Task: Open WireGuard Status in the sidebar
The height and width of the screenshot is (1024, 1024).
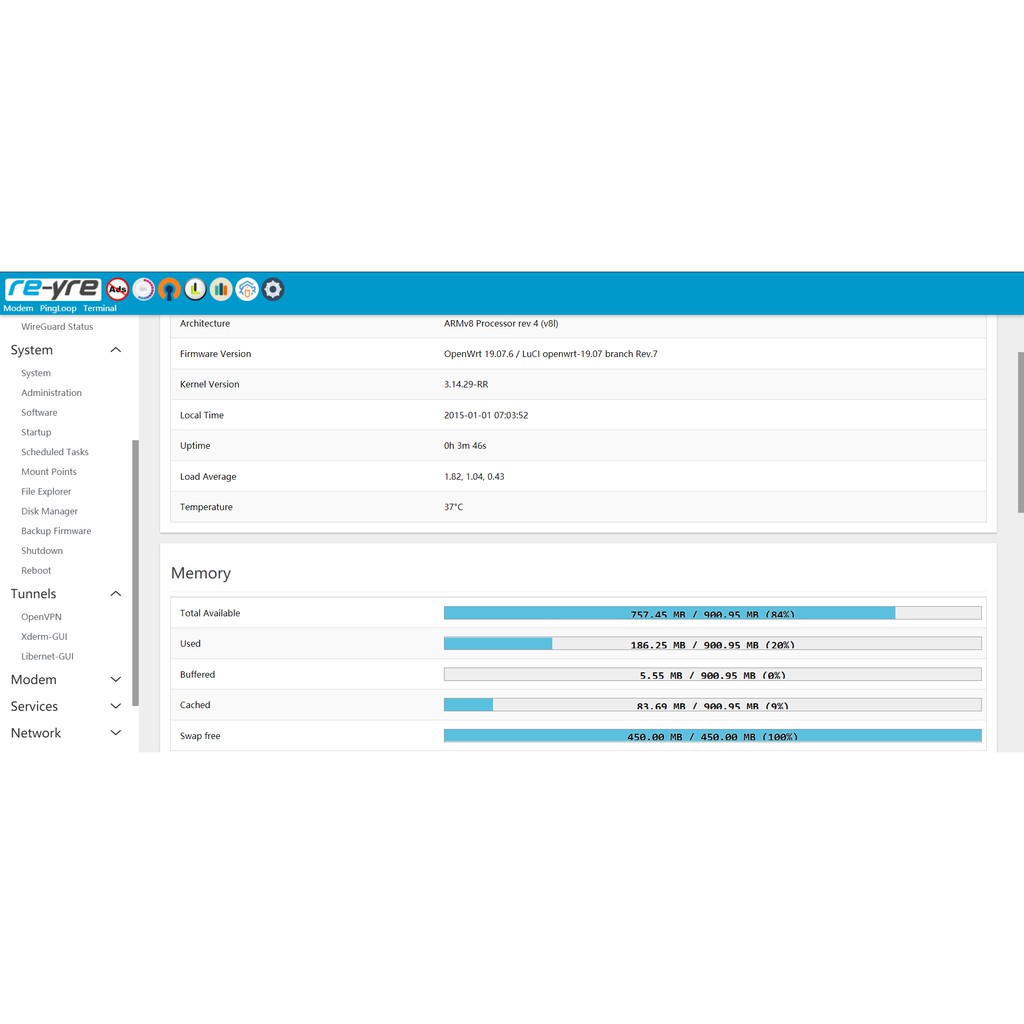Action: (57, 327)
